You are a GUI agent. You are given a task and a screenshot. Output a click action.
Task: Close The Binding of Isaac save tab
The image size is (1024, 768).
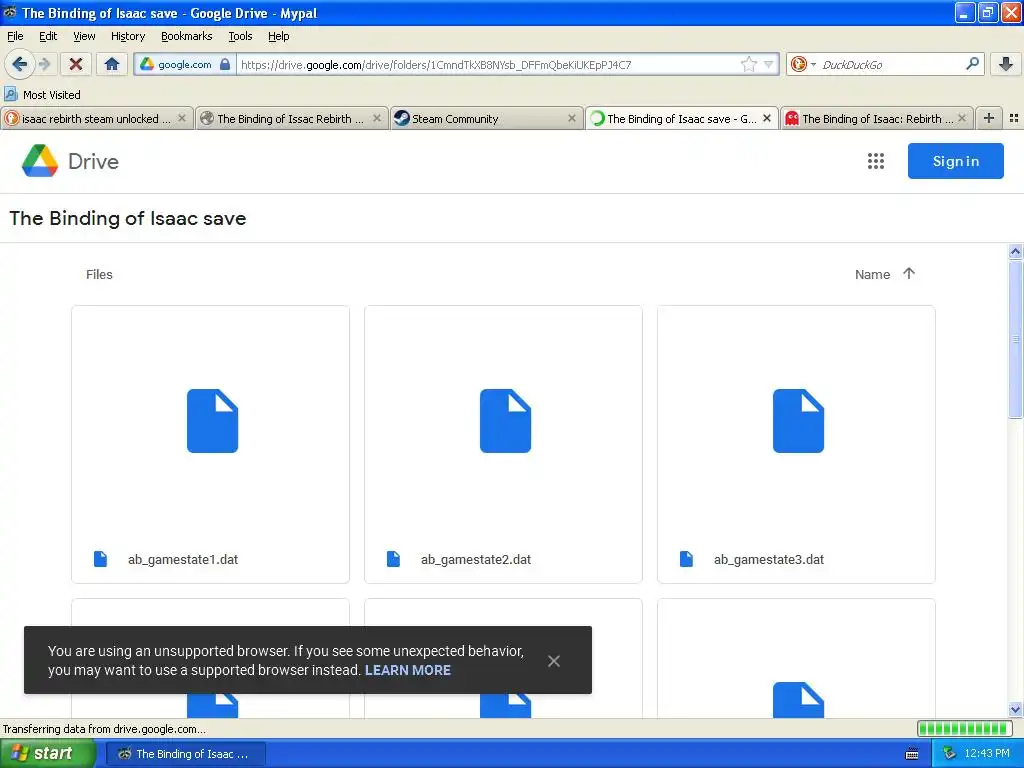(x=767, y=118)
